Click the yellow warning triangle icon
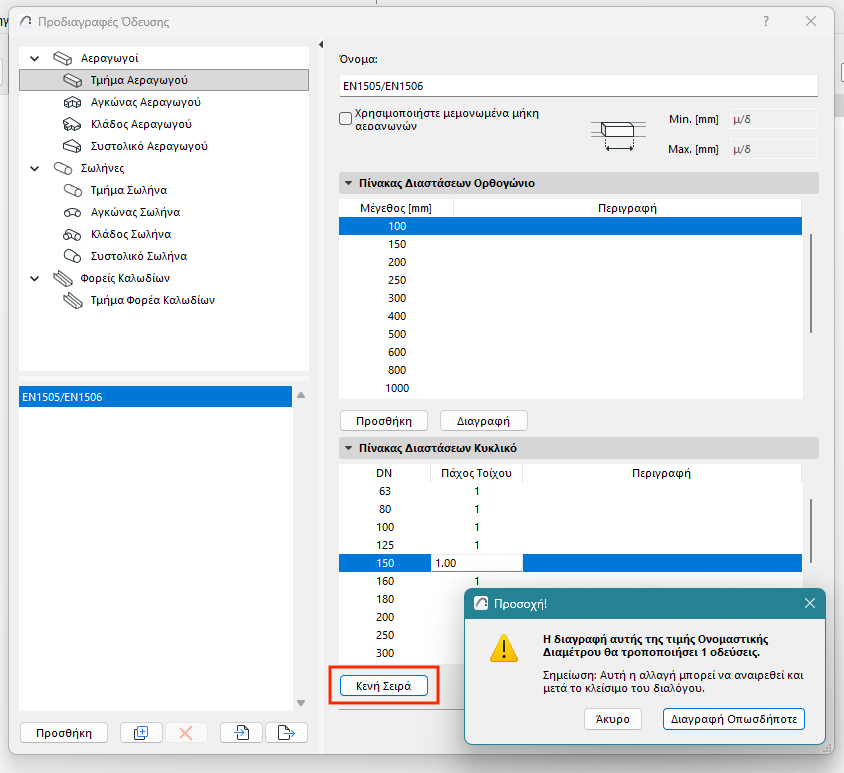Screen dimensions: 844x773 pyautogui.click(x=504, y=648)
